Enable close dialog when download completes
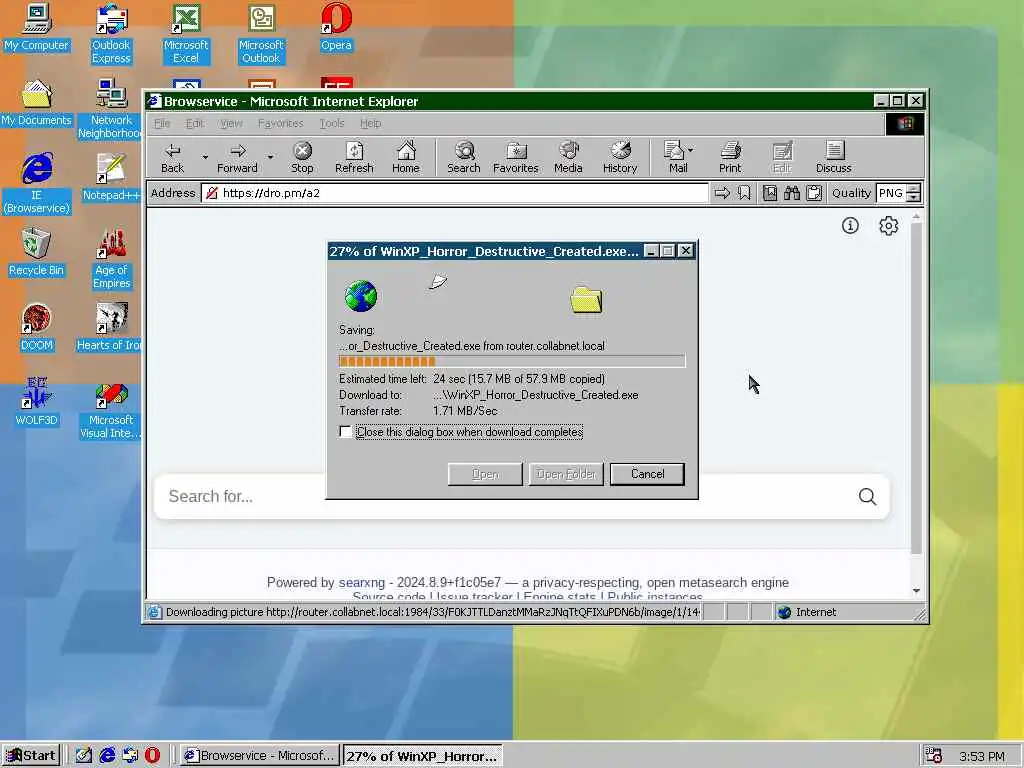The width and height of the screenshot is (1024, 768). (345, 432)
